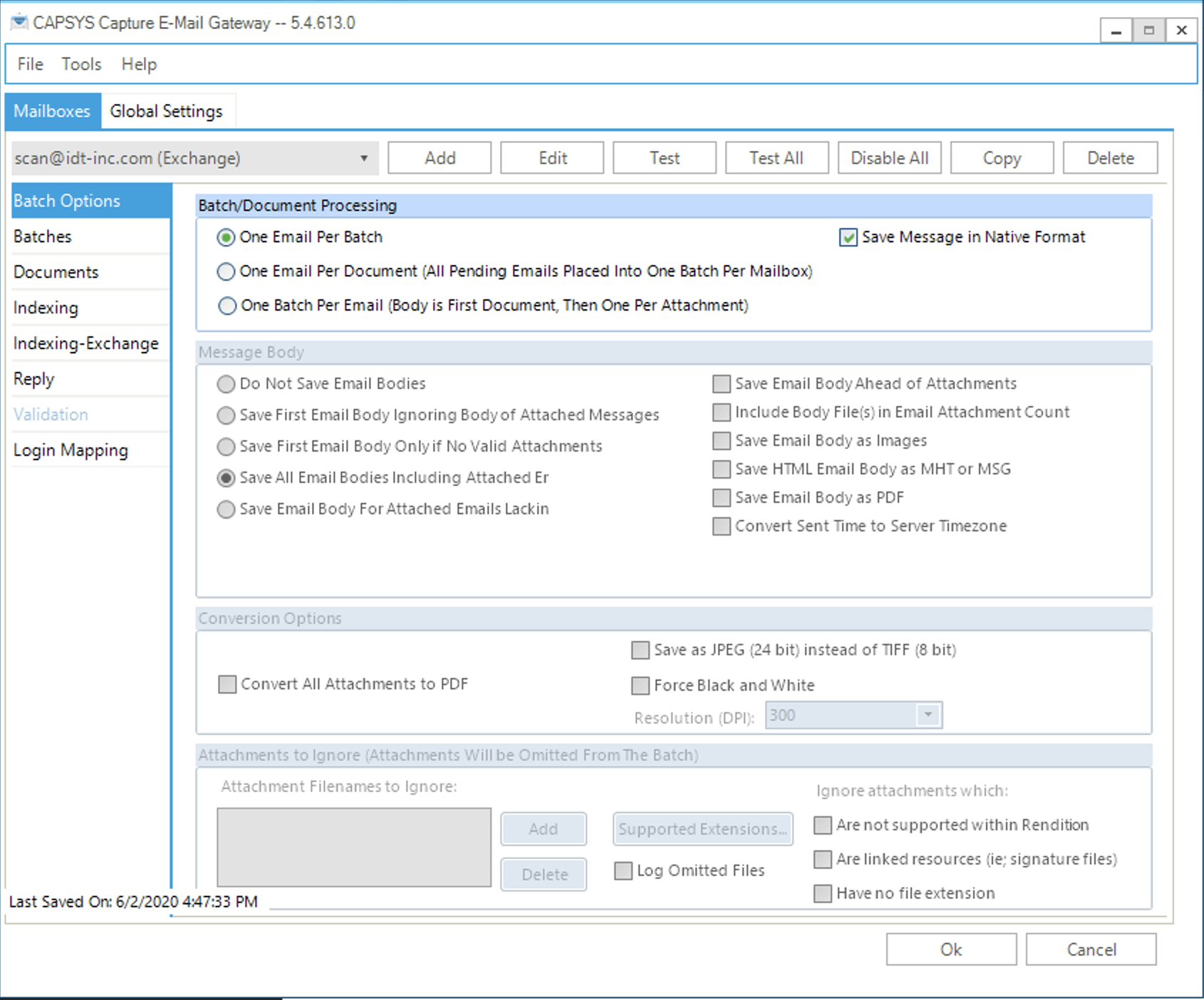The width and height of the screenshot is (1204, 1000).
Task: Expand the Supported Extensions dialog
Action: (x=702, y=828)
